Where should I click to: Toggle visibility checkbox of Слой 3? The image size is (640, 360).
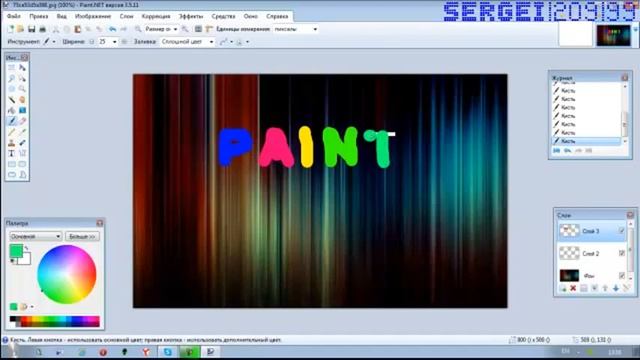[x=622, y=231]
